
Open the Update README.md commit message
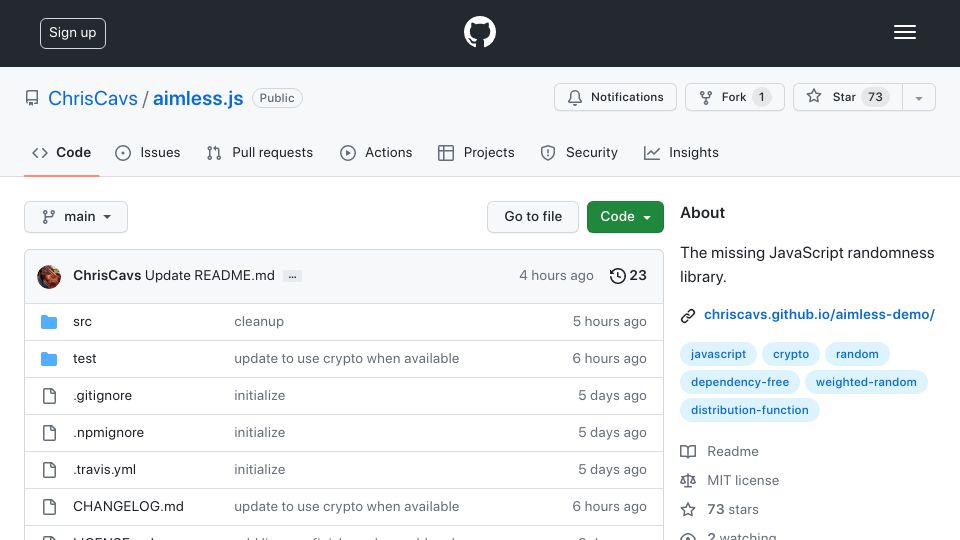coord(209,276)
